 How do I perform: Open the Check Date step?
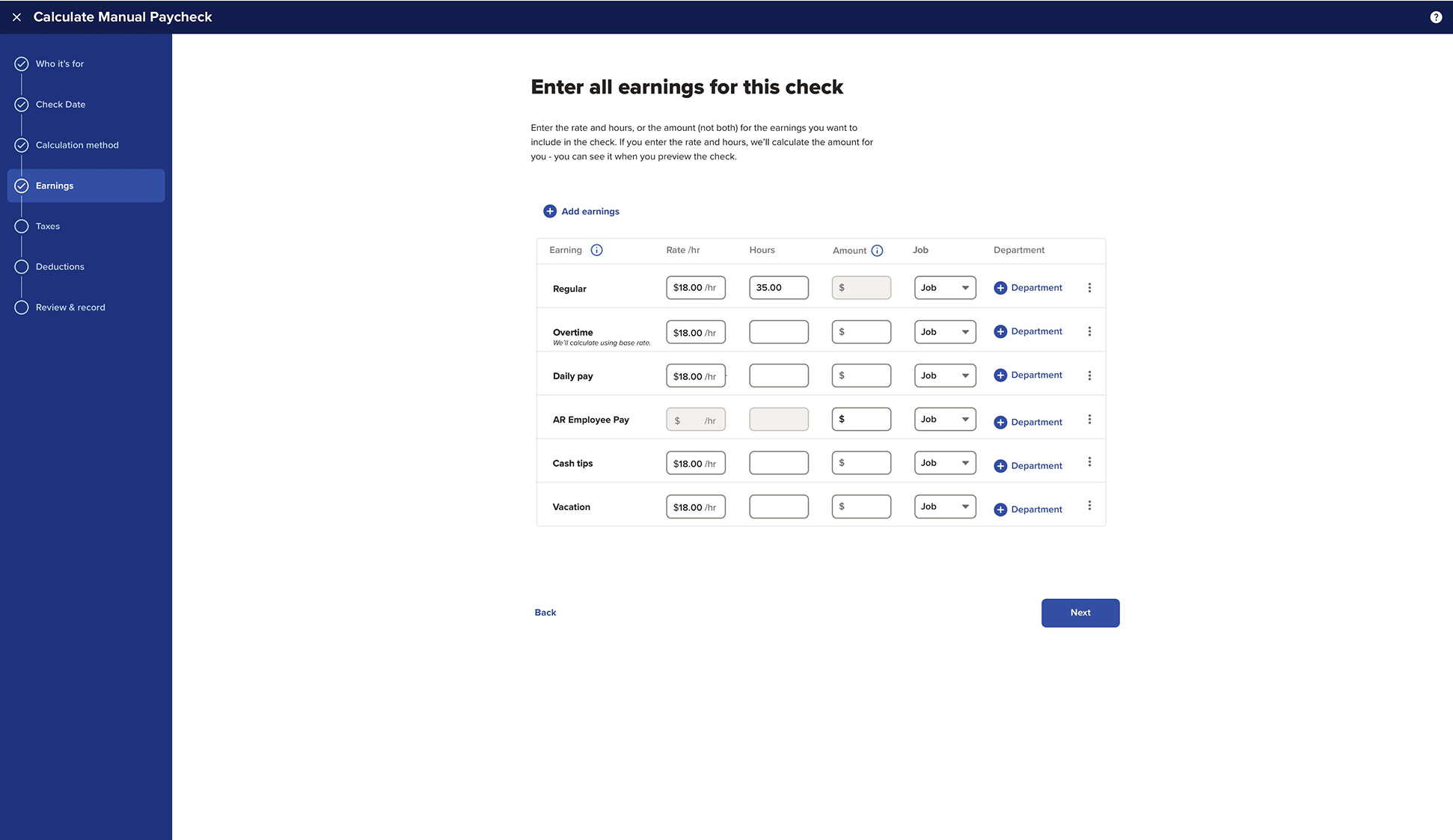(x=61, y=105)
